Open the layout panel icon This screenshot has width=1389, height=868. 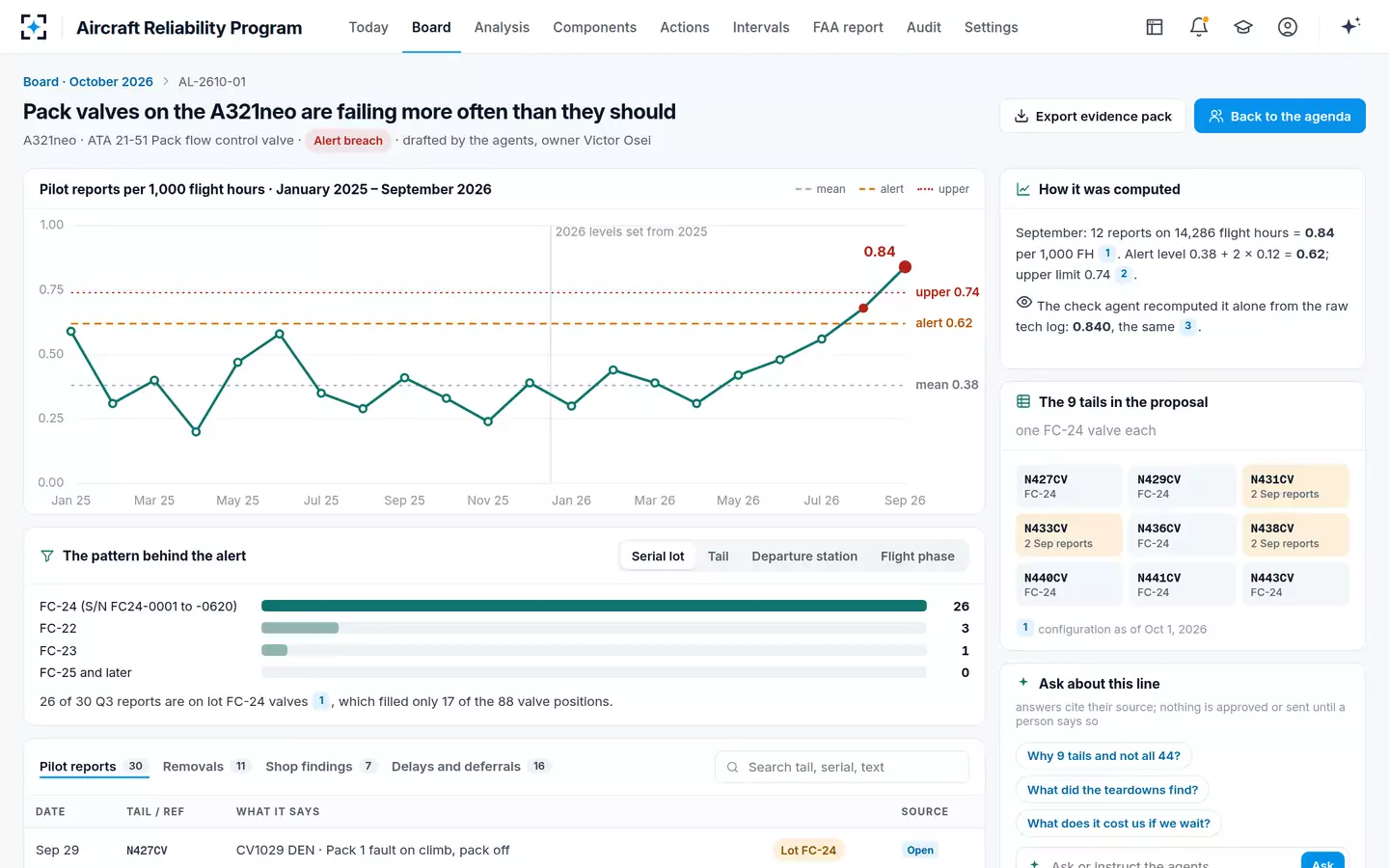(1155, 27)
